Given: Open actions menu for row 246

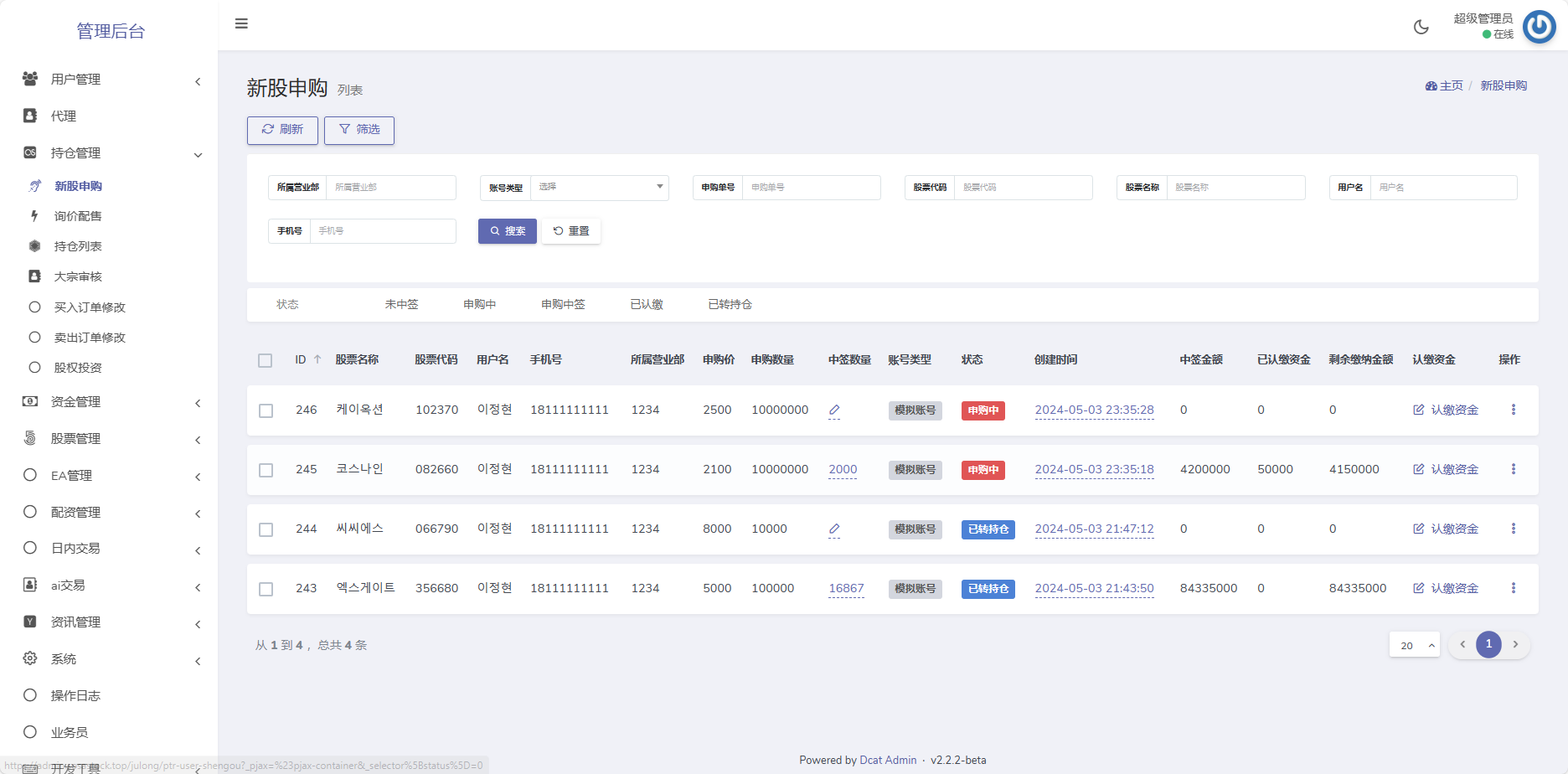Looking at the screenshot, I should tap(1513, 410).
